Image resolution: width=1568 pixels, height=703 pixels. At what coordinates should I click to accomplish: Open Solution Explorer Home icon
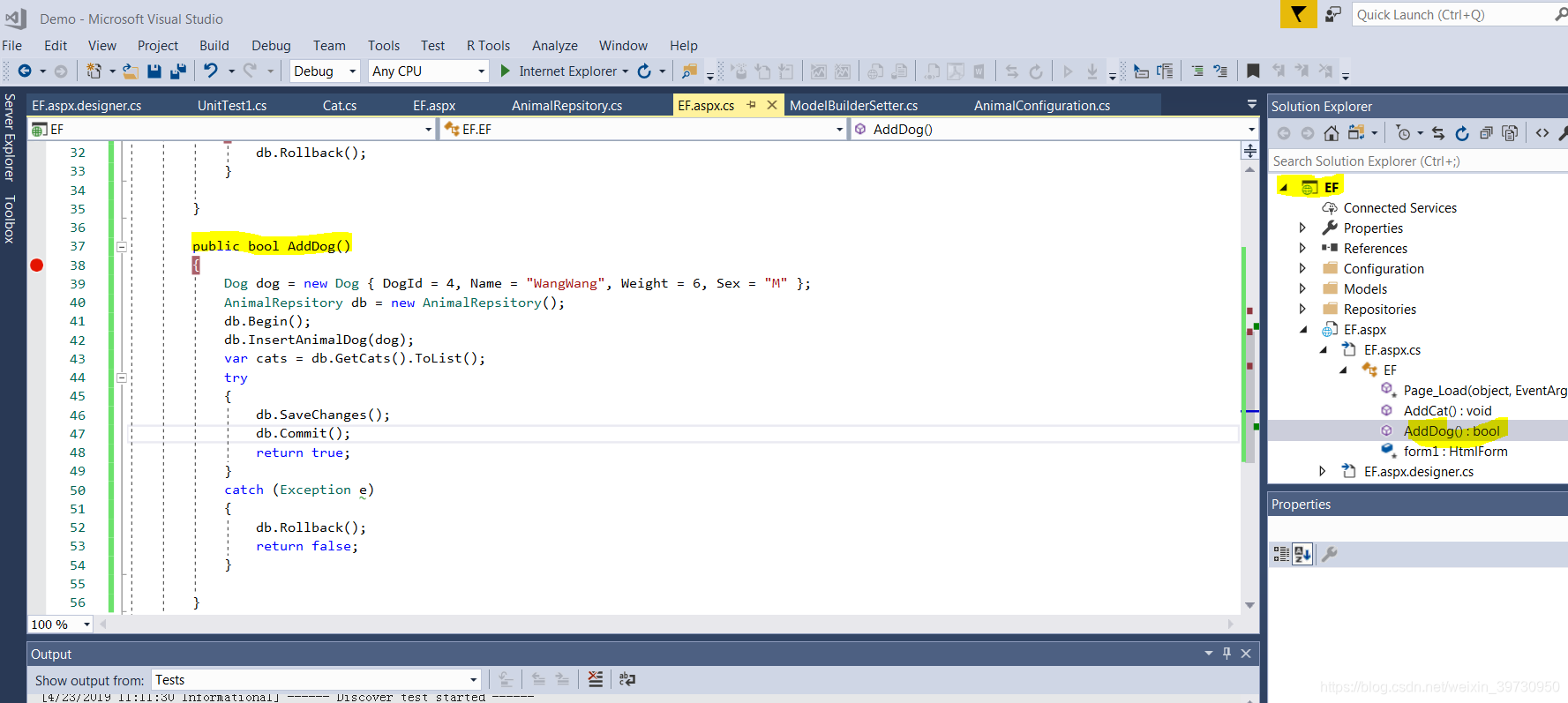(1332, 133)
